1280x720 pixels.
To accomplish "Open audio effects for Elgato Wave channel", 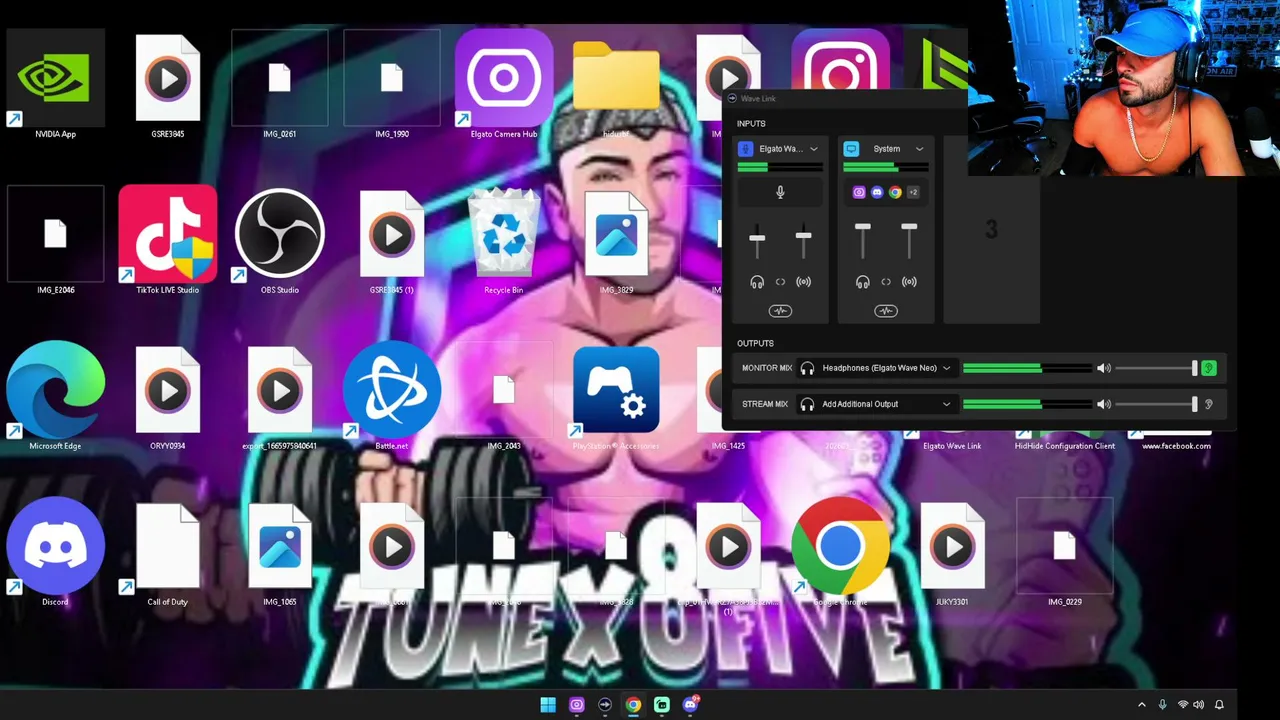I will pyautogui.click(x=780, y=311).
